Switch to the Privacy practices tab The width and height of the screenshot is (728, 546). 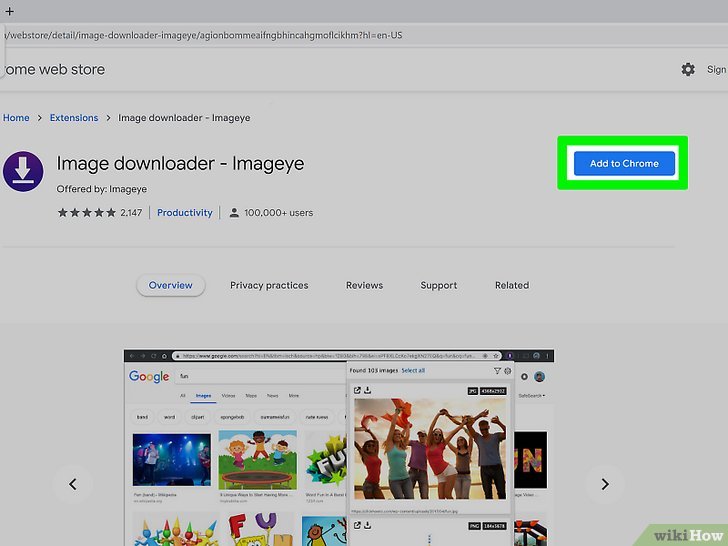[x=269, y=286]
